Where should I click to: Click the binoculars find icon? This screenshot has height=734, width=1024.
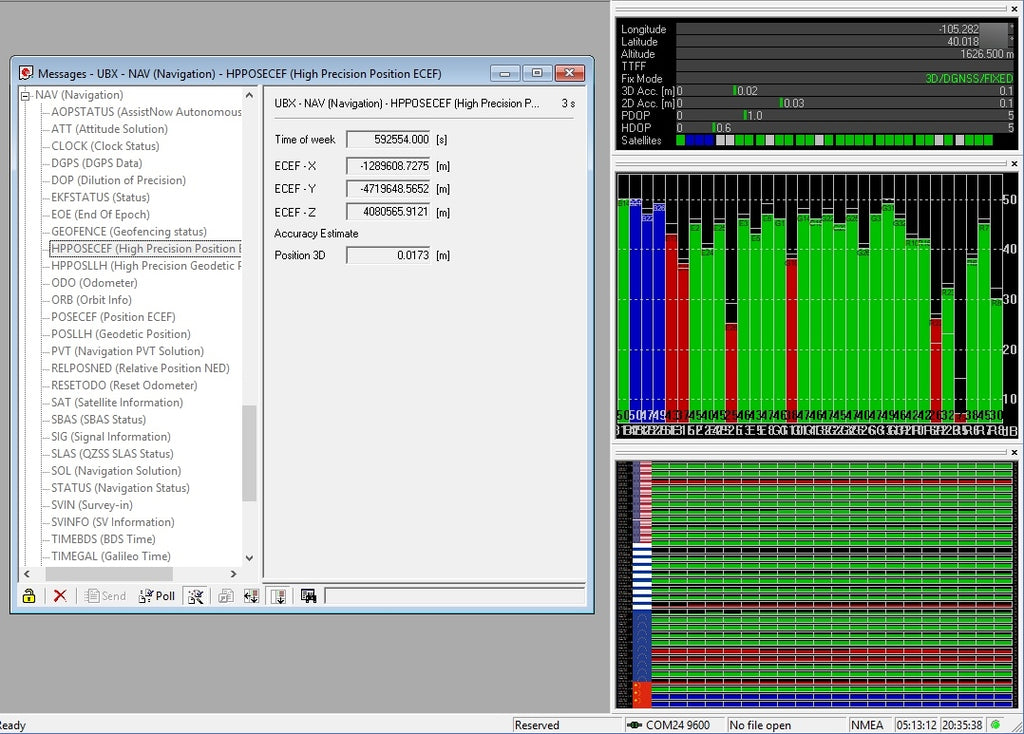pos(308,596)
